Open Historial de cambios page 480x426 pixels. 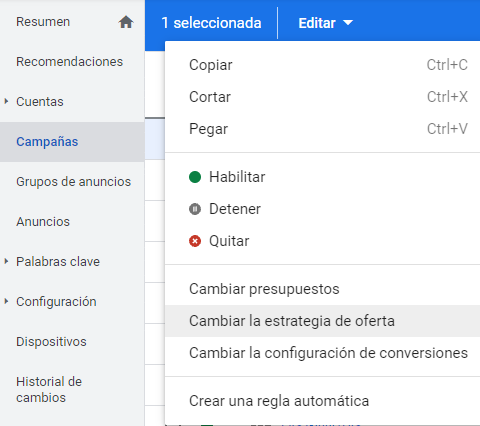pyautogui.click(x=49, y=390)
